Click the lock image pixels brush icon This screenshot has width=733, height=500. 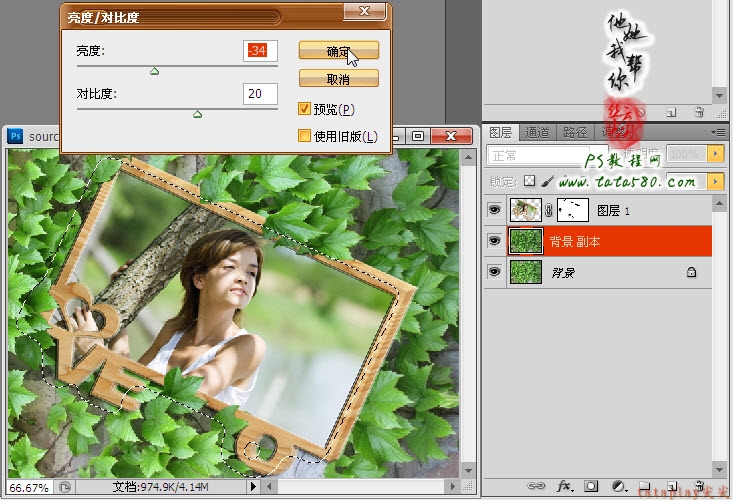click(547, 181)
